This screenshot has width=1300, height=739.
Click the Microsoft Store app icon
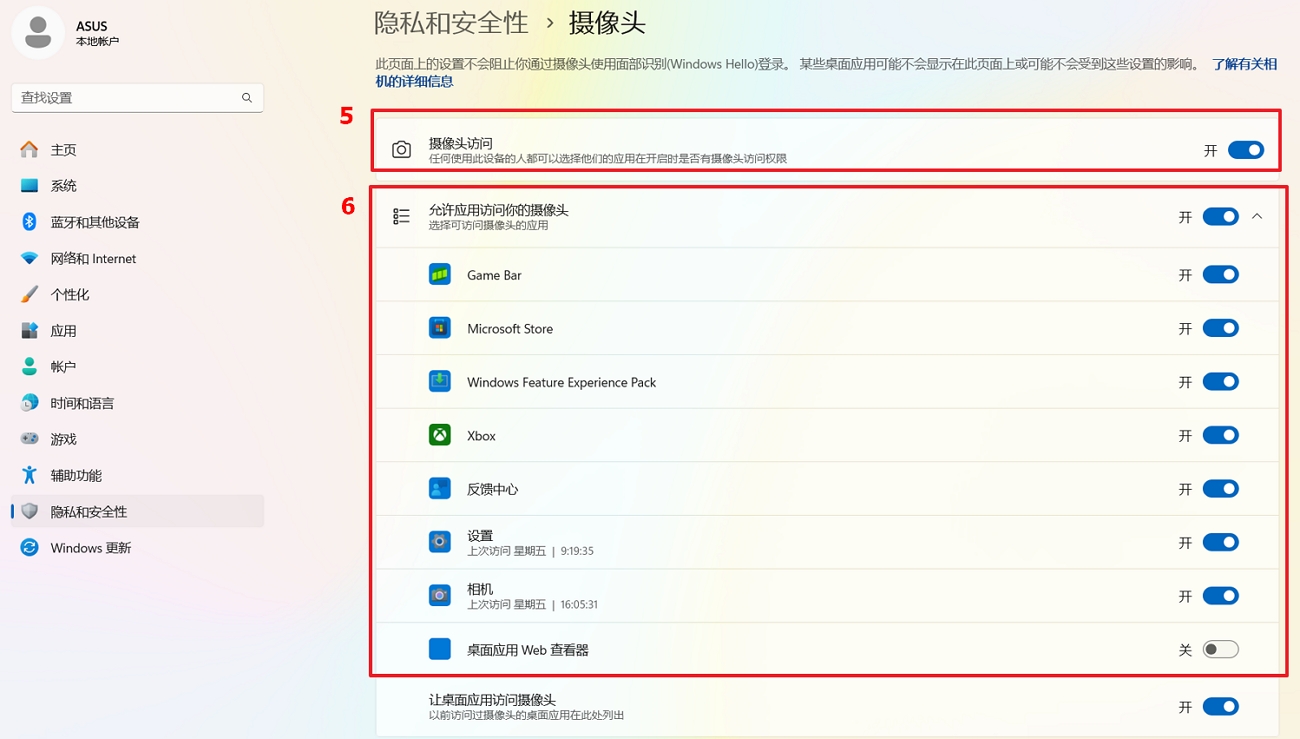point(439,328)
